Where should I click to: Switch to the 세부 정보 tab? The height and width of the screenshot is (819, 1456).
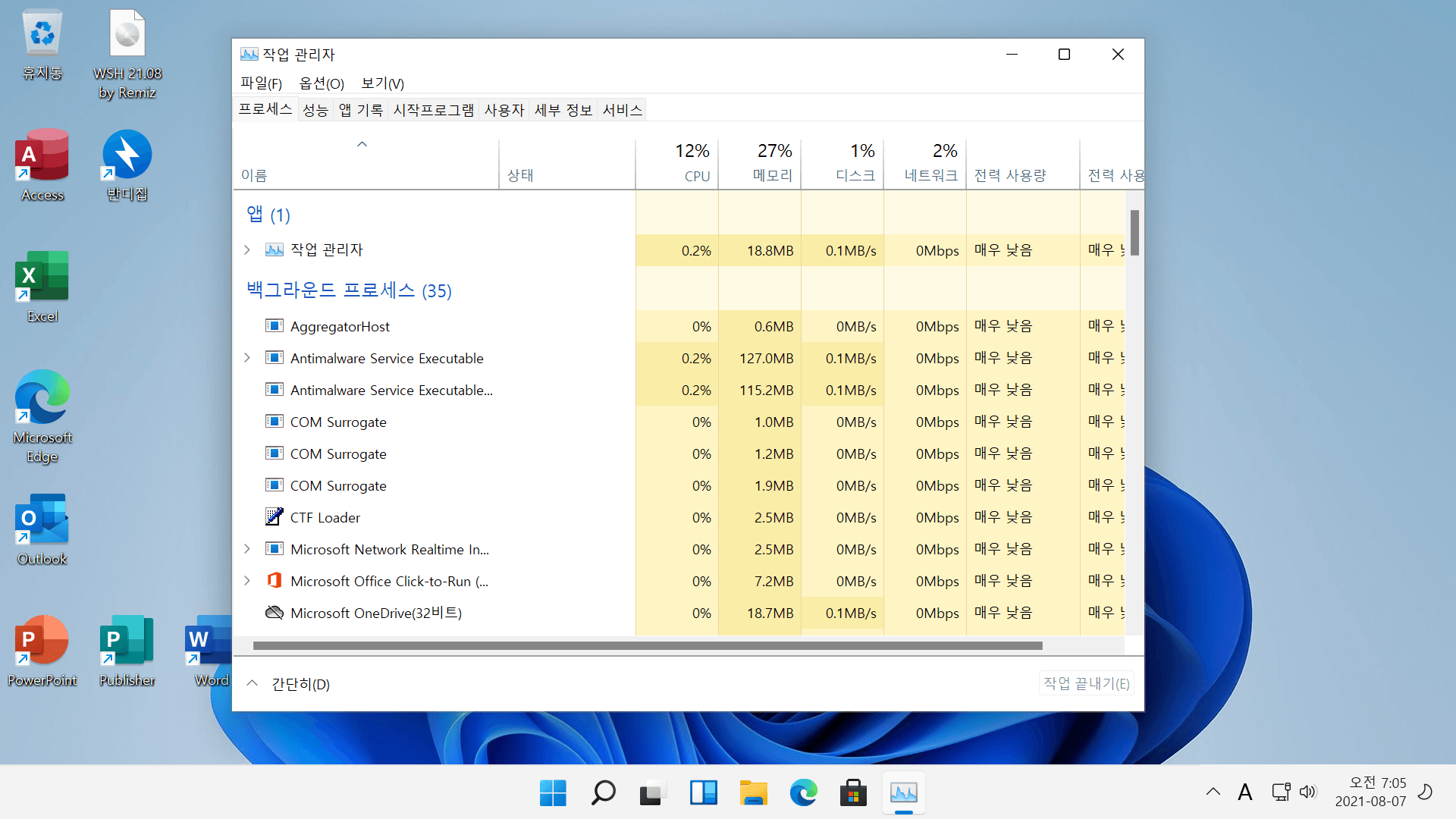point(563,111)
